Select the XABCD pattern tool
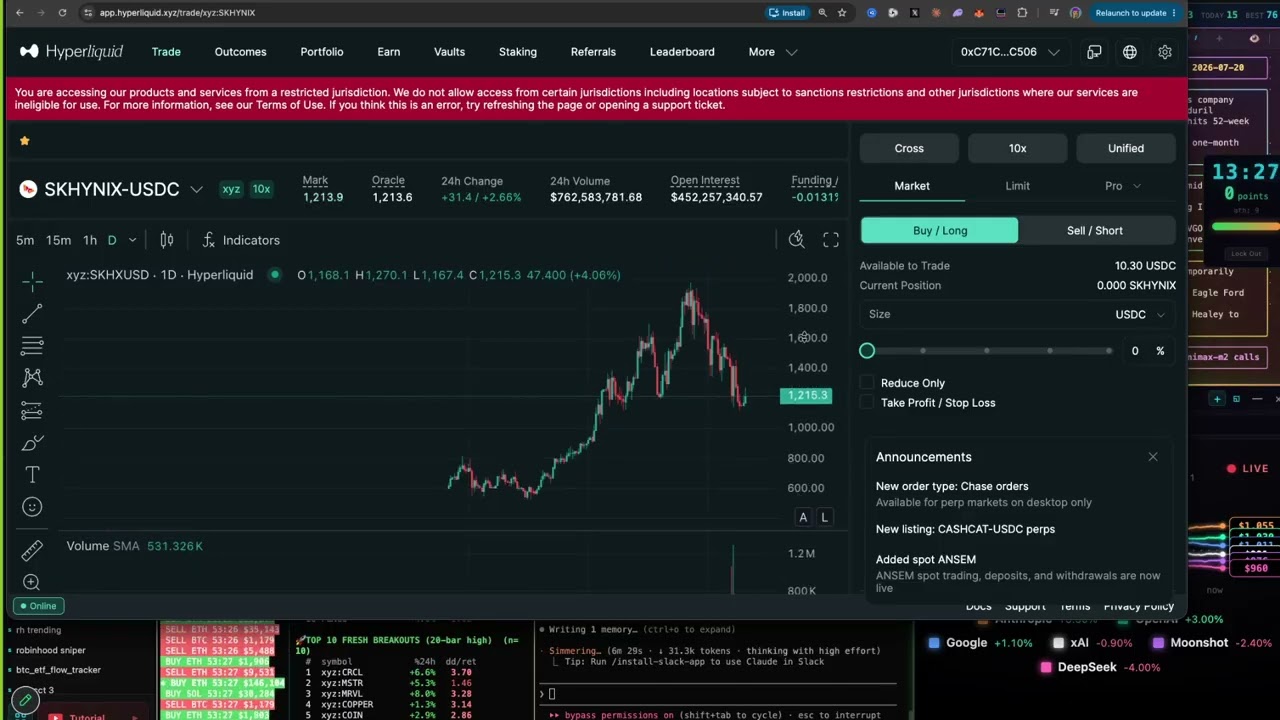1280x720 pixels. 32,377
